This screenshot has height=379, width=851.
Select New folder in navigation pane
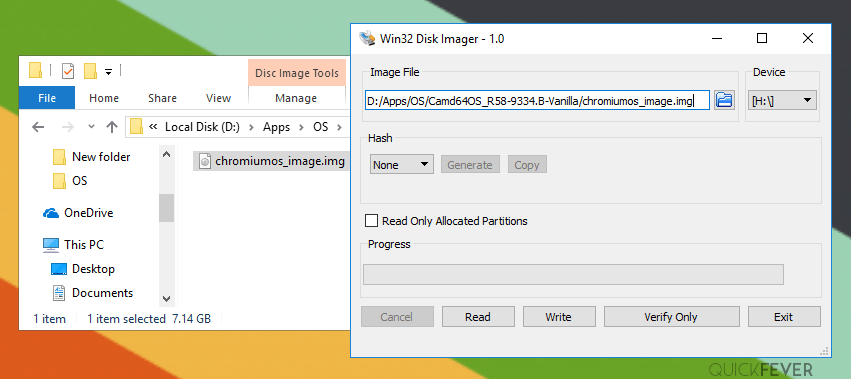click(101, 157)
